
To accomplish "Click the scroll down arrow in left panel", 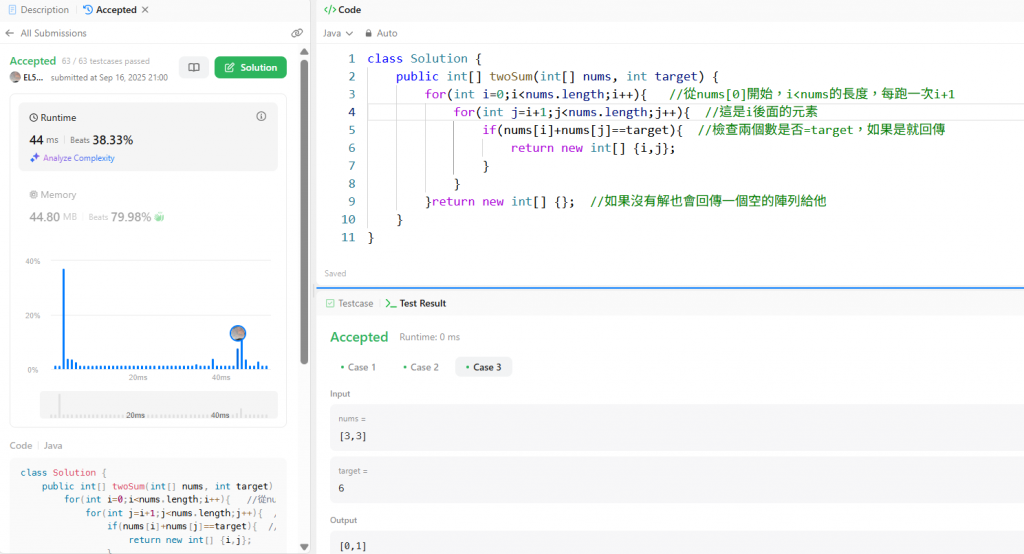I will [x=304, y=547].
